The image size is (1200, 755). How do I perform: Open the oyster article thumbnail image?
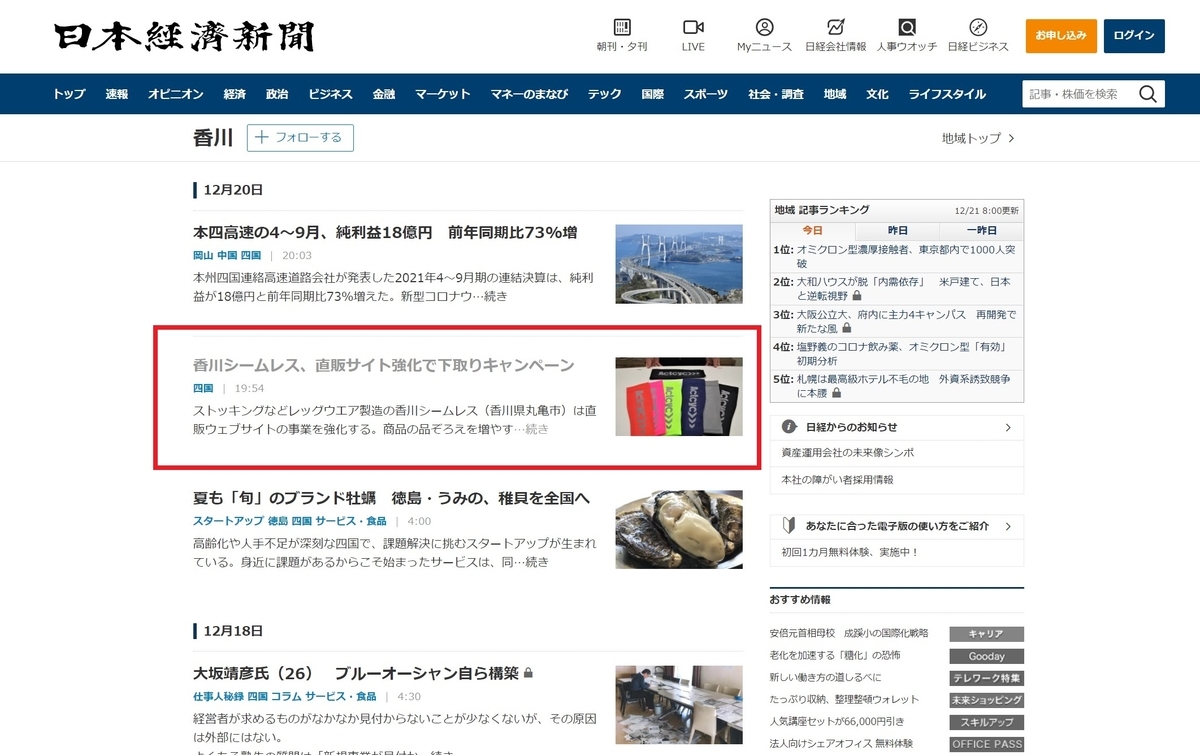(679, 530)
